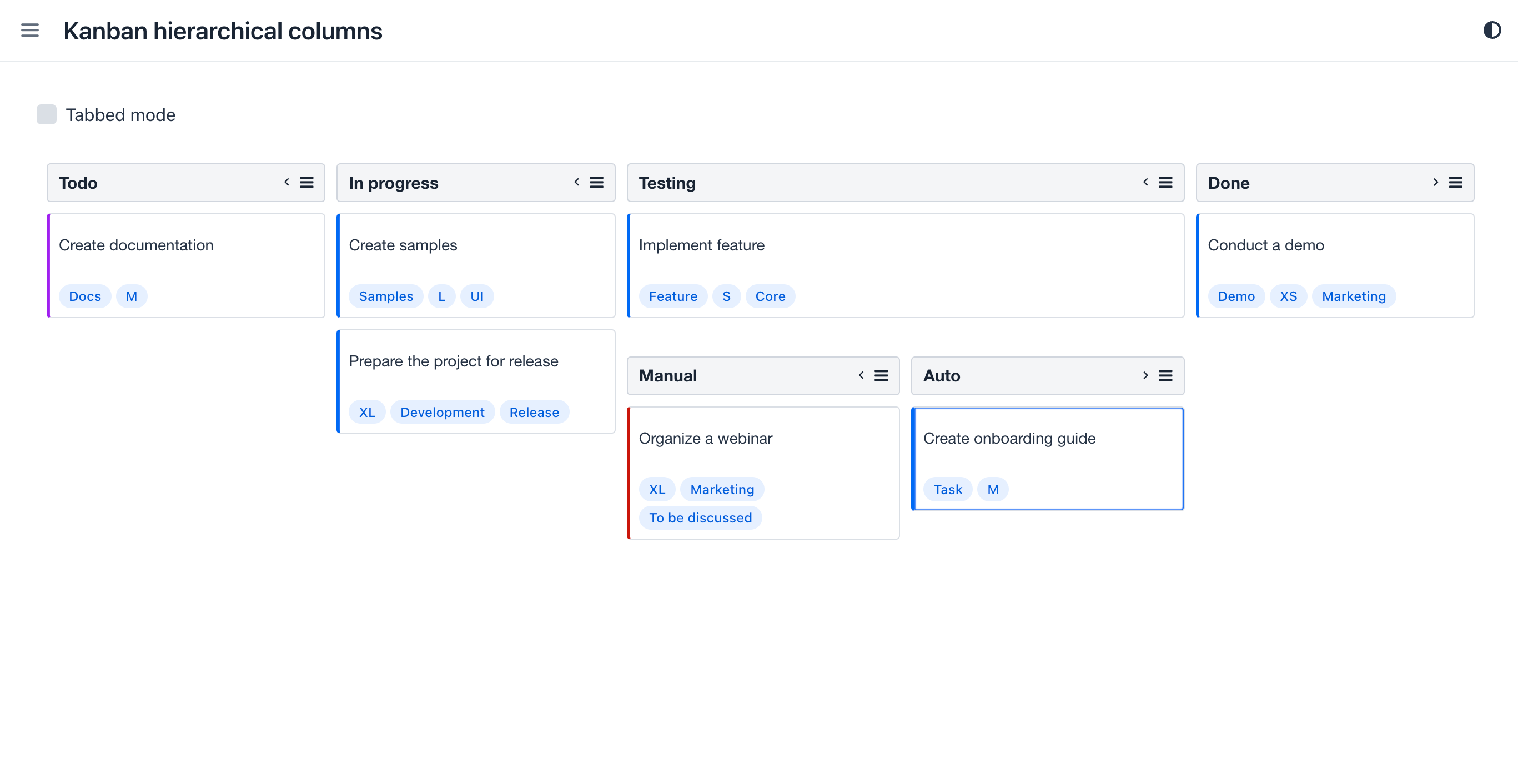Open the main hamburger navigation menu
Screen dimensions: 1518x784
coord(29,30)
